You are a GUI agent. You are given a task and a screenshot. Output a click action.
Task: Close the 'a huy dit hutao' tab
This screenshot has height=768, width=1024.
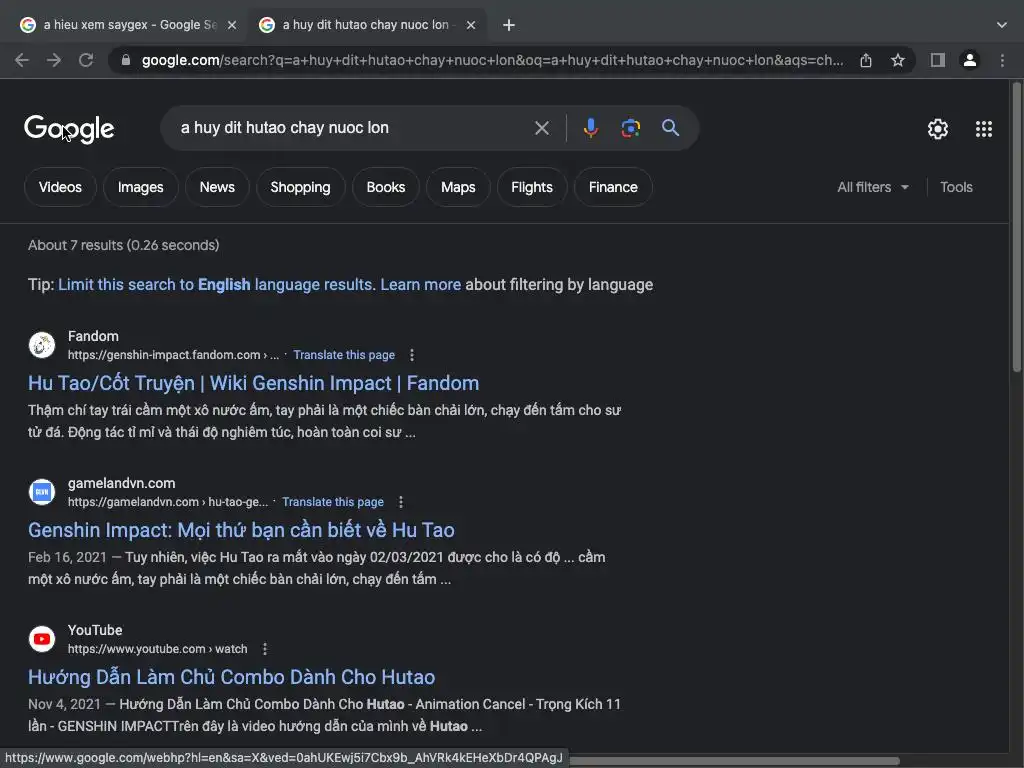point(471,25)
